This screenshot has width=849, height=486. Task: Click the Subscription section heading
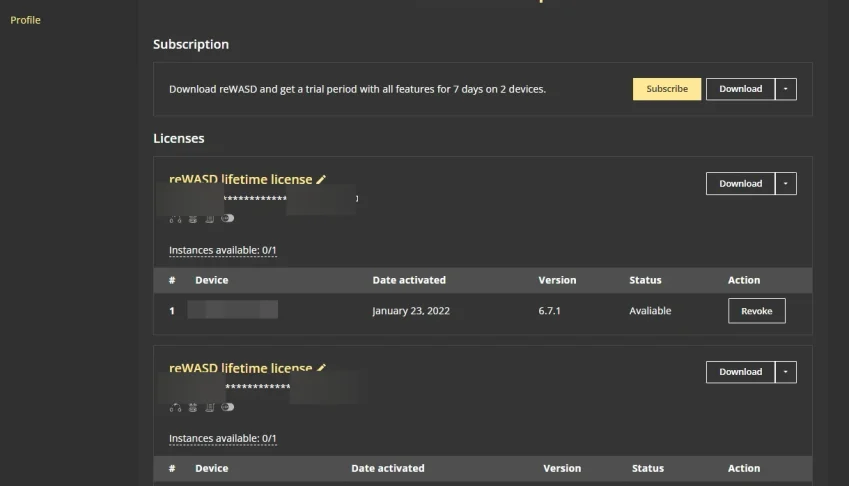pyautogui.click(x=191, y=44)
